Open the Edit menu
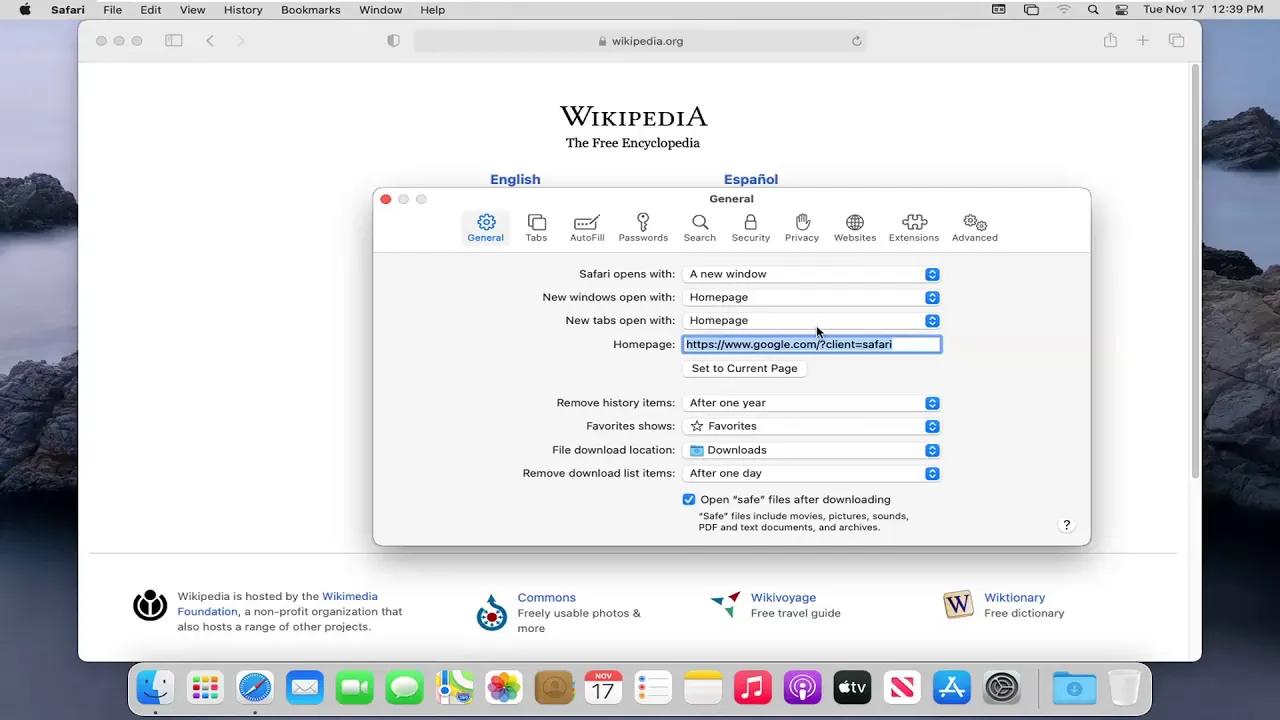The image size is (1280, 720). tap(151, 10)
